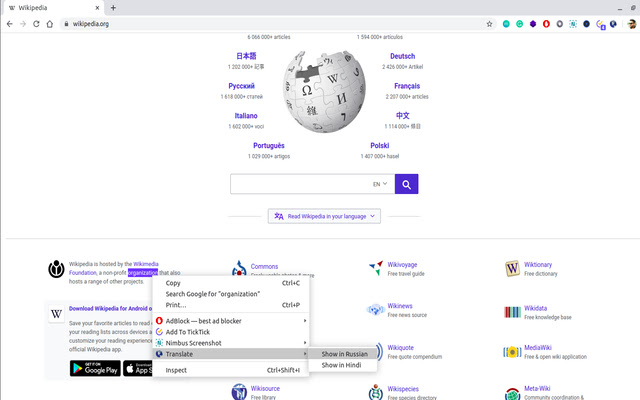Screen dimensions: 640x400
Task: Open the EN search language dropdown
Action: coord(380,184)
